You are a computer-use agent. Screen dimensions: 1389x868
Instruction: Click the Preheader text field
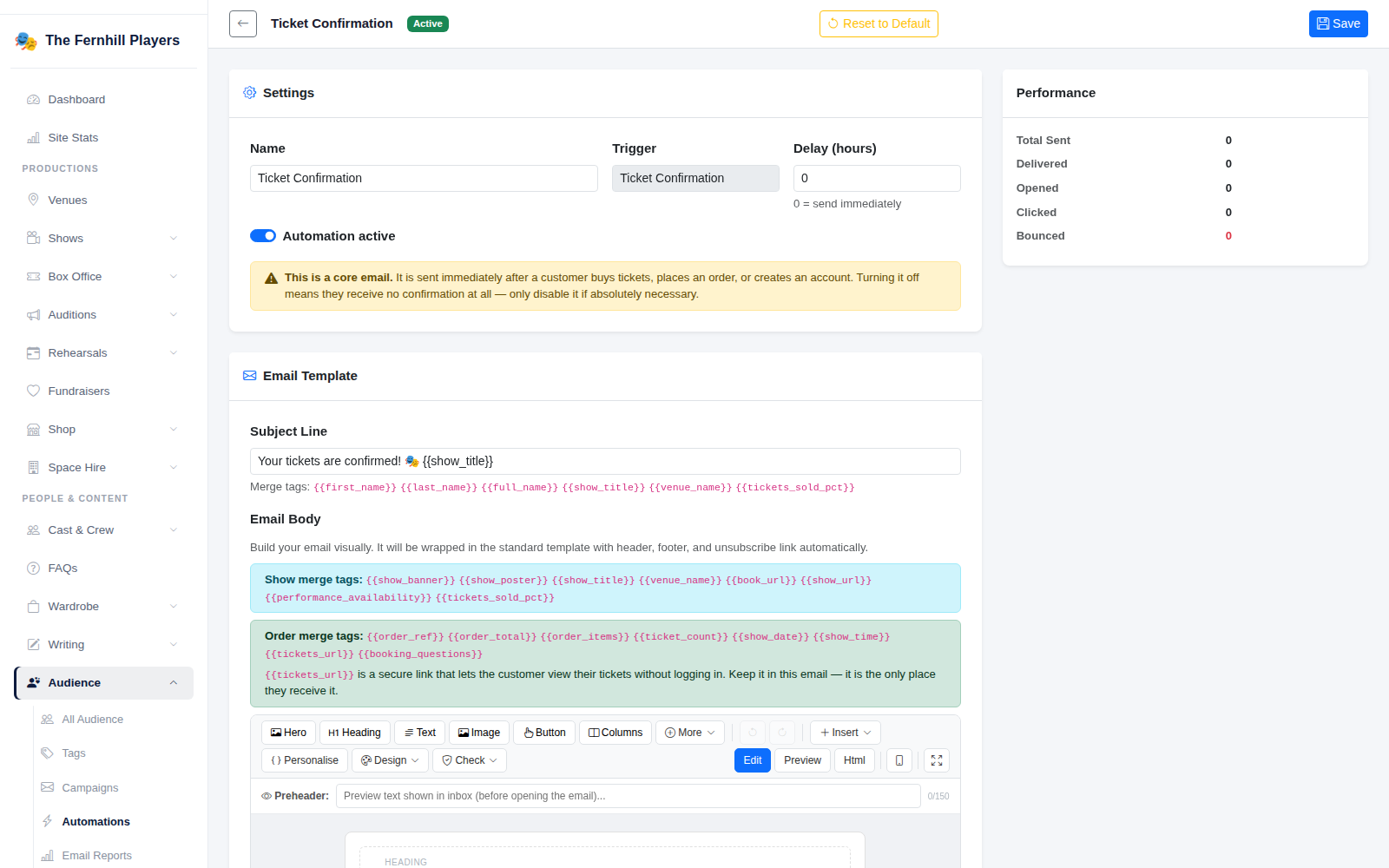coord(628,796)
